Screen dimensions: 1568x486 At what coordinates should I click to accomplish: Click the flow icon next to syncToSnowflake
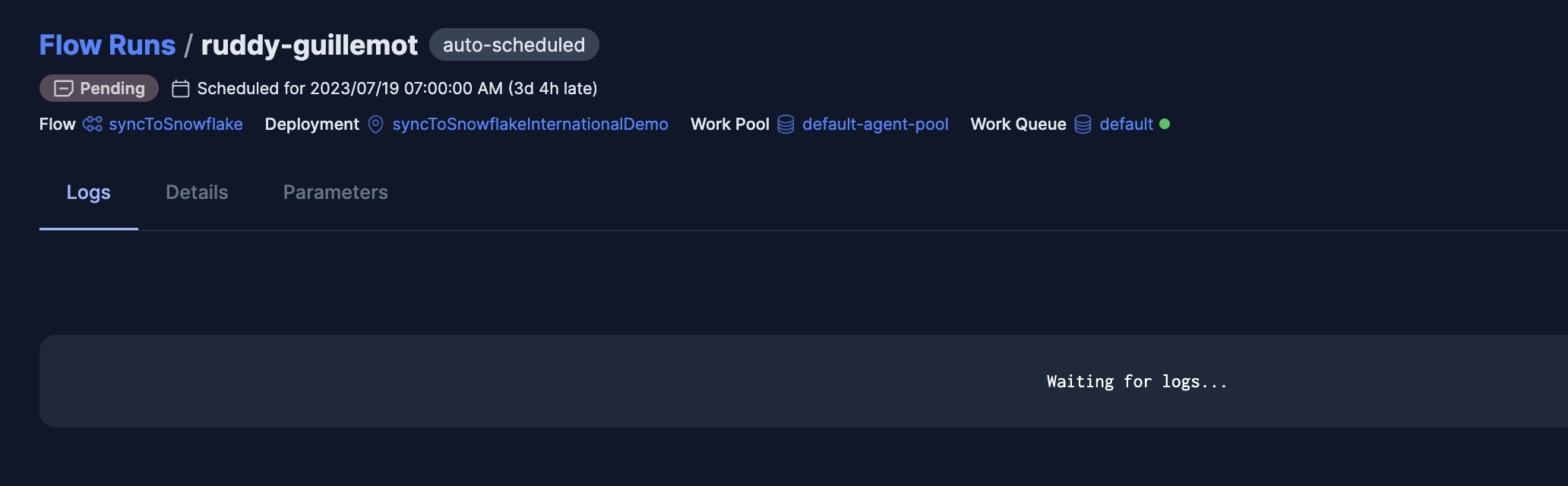pyautogui.click(x=91, y=124)
